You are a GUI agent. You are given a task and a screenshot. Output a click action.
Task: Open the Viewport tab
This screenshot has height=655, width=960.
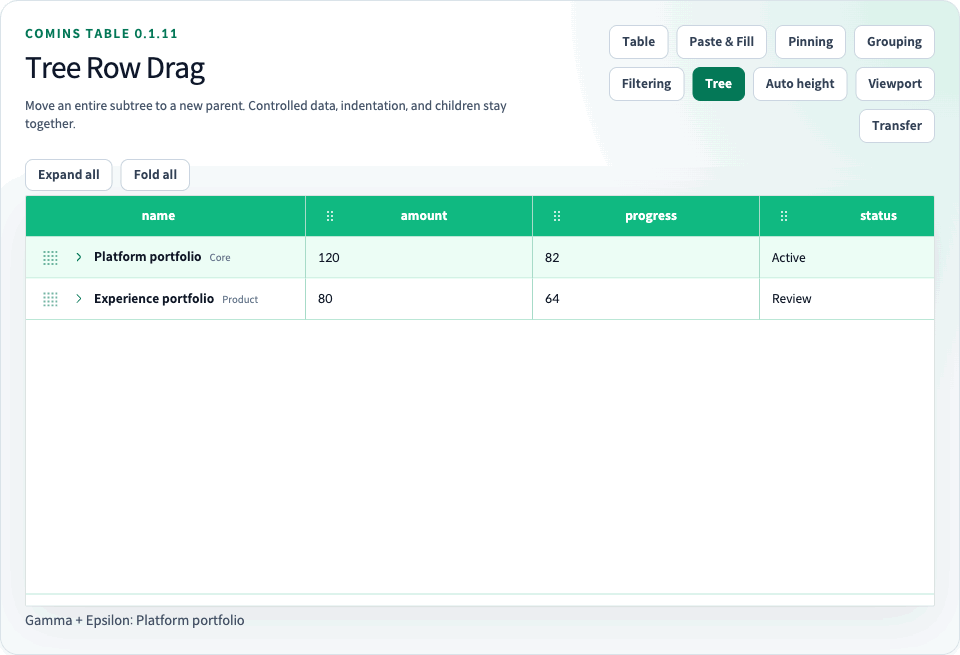pos(894,84)
